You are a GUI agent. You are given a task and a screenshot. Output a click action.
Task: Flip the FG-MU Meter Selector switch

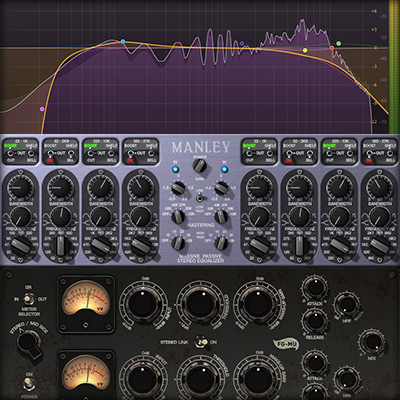coord(29,298)
